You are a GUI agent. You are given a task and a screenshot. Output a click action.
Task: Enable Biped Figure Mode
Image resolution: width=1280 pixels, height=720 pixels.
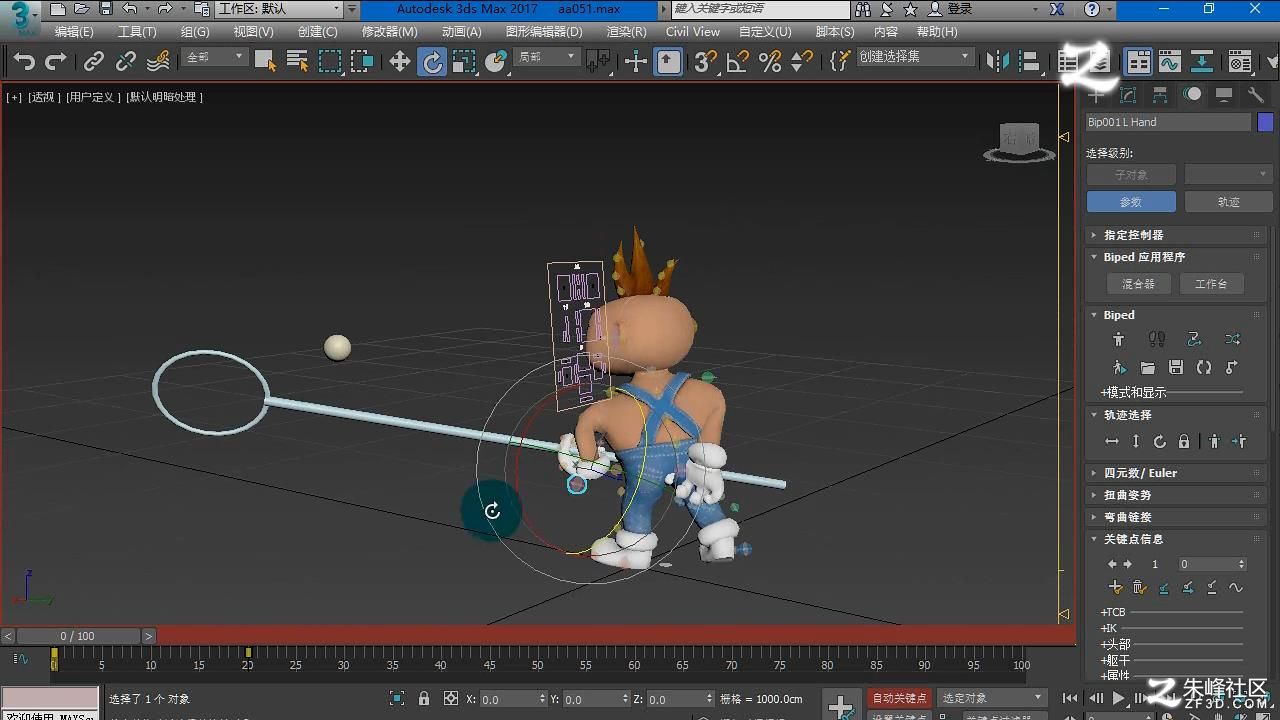pyautogui.click(x=1119, y=340)
